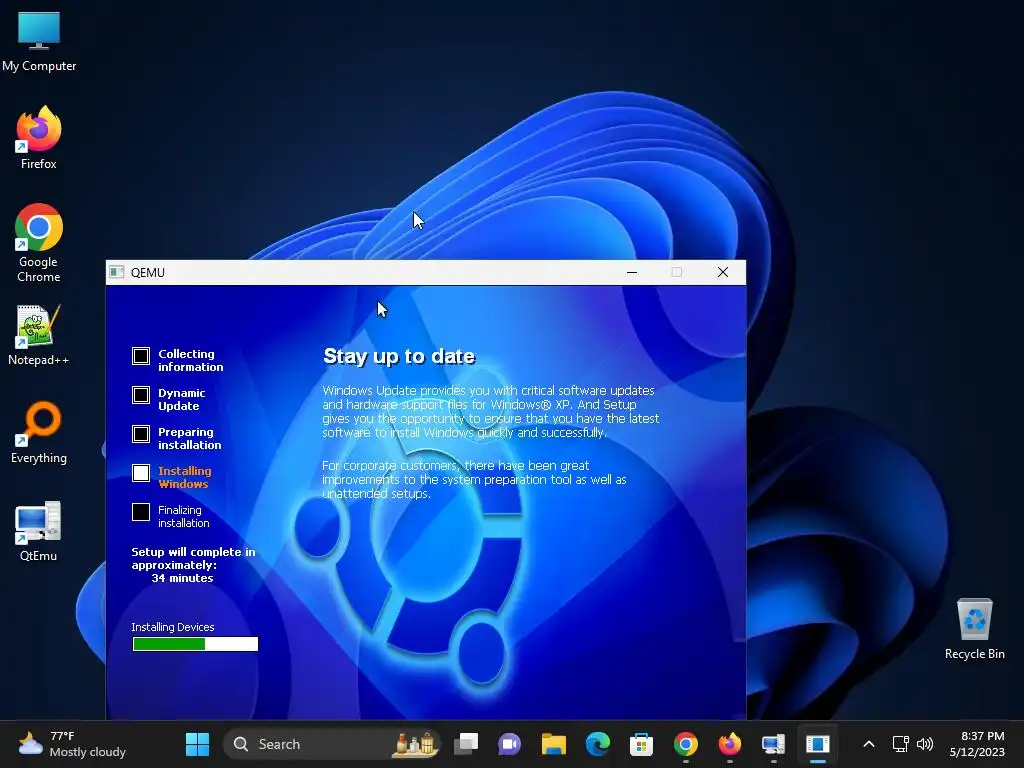Open the My Computer desktop icon
The image size is (1024, 768).
[x=39, y=40]
